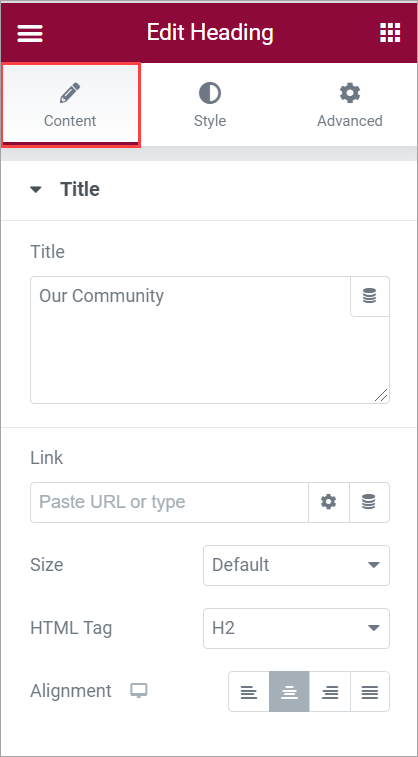Open the Size dropdown
The image size is (418, 757).
pos(296,565)
